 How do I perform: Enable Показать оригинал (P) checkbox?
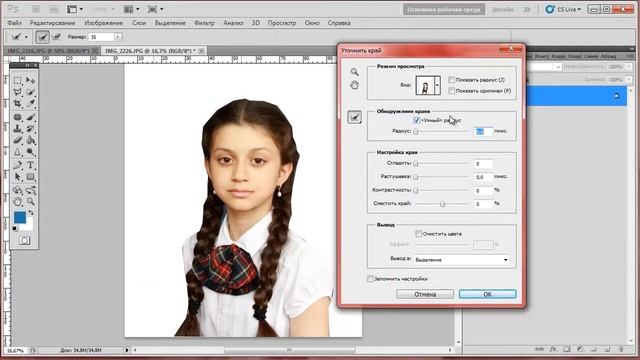tap(451, 91)
